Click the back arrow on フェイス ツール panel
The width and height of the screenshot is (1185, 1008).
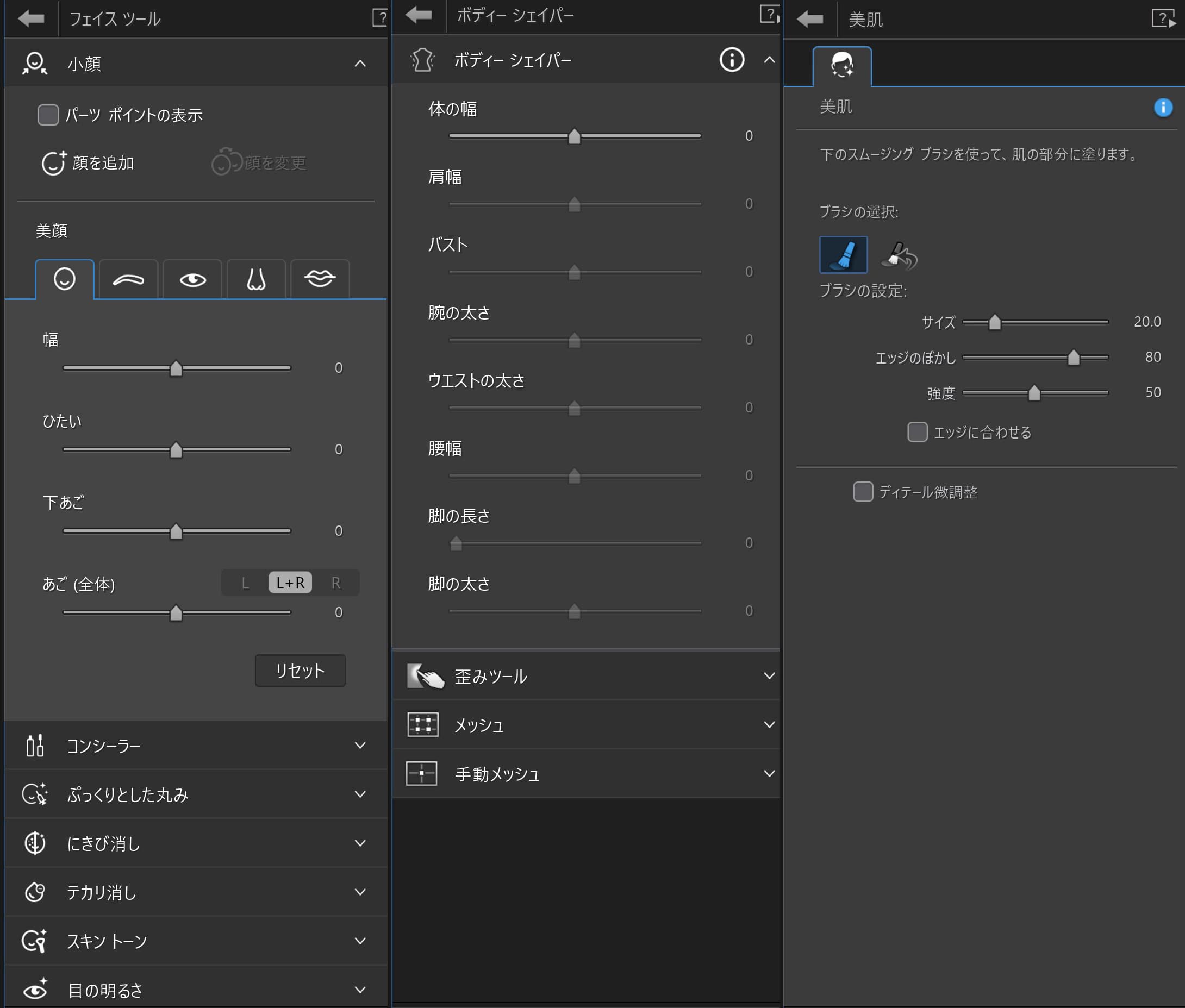click(32, 18)
